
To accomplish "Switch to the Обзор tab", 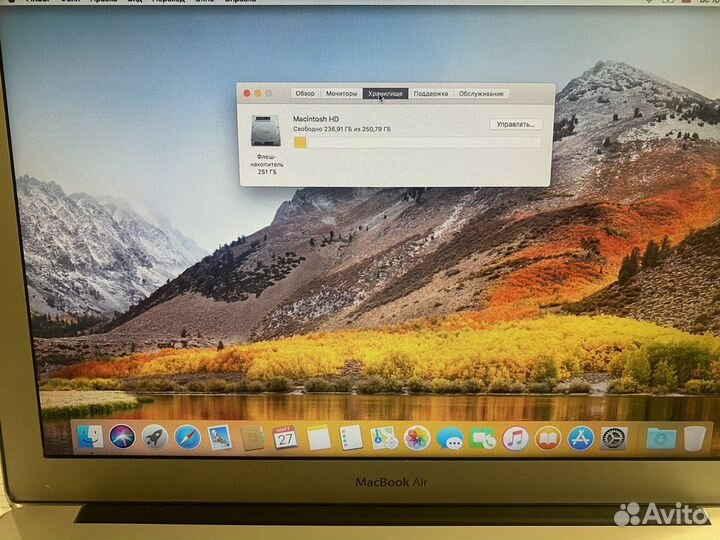I will point(305,93).
